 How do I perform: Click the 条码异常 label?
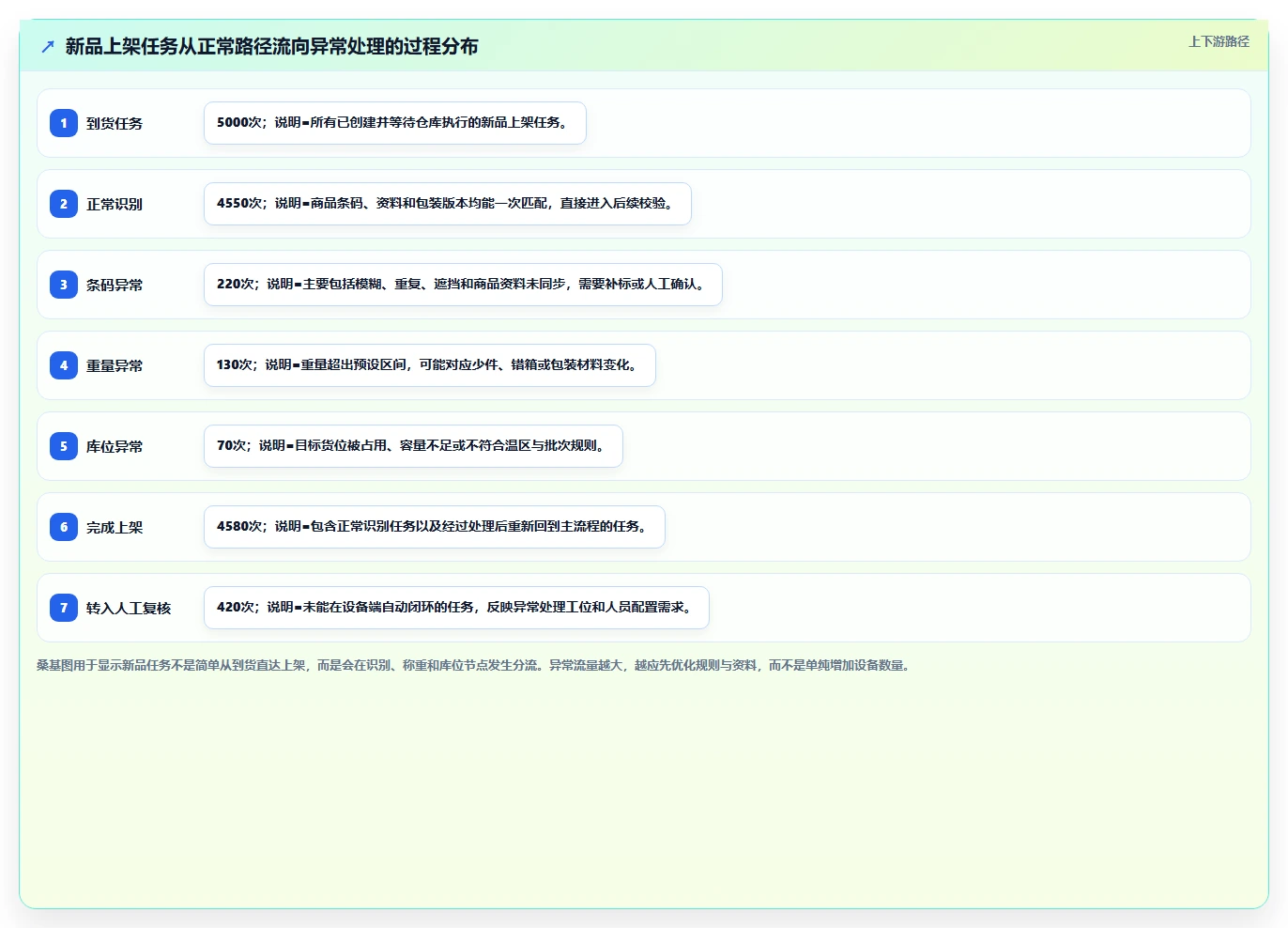(115, 285)
